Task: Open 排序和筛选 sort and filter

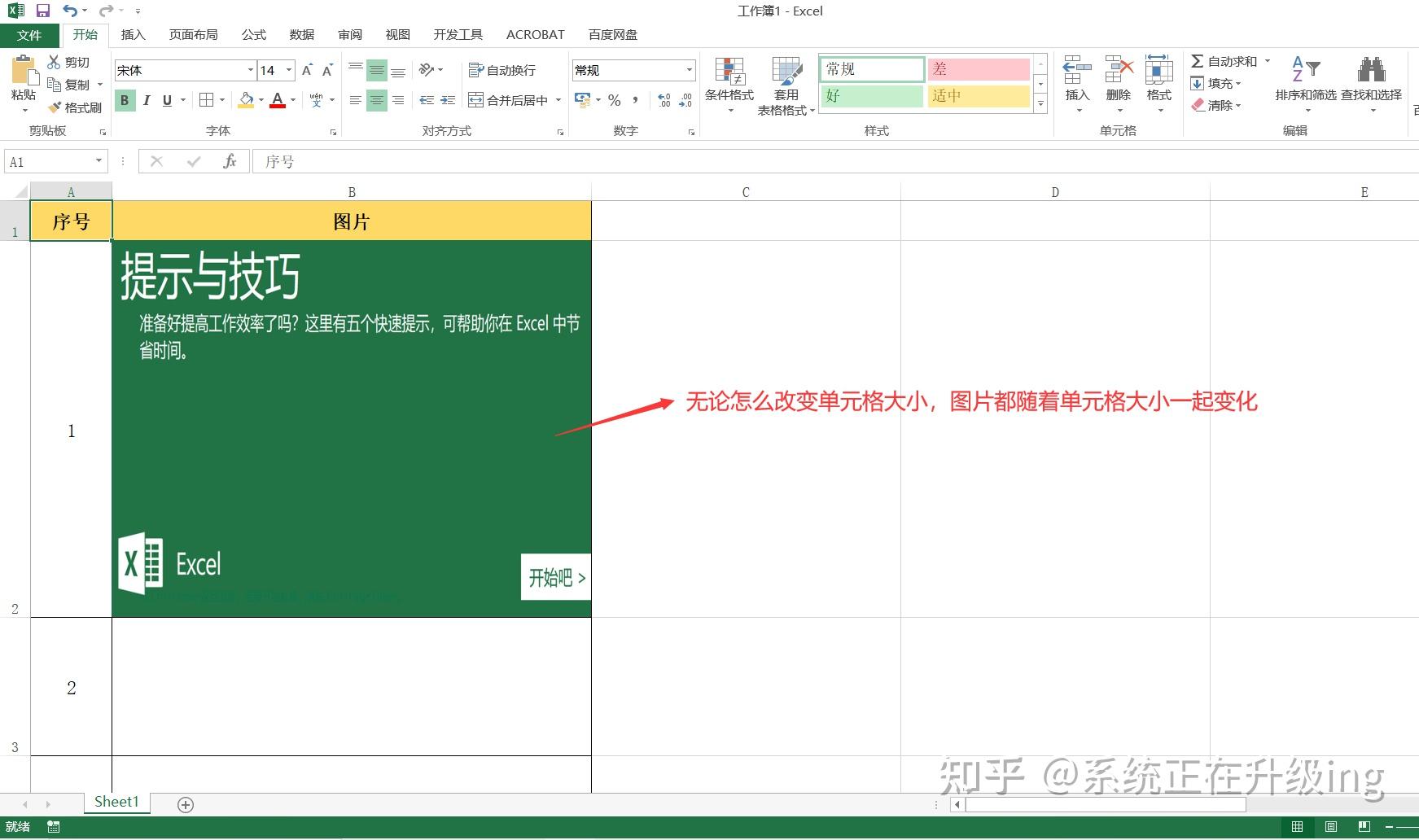Action: (x=1306, y=84)
